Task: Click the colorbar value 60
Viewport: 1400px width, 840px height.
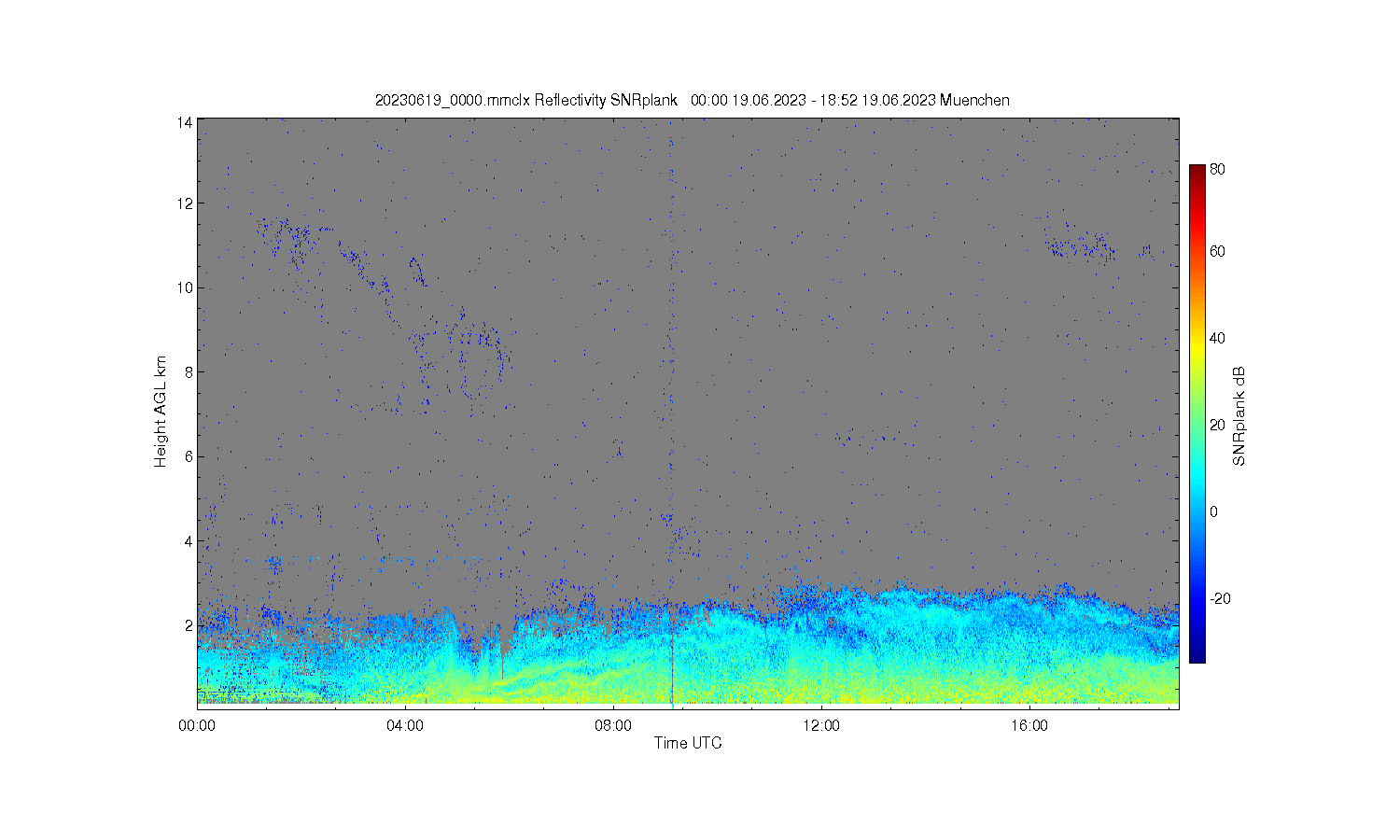Action: coord(1217,251)
